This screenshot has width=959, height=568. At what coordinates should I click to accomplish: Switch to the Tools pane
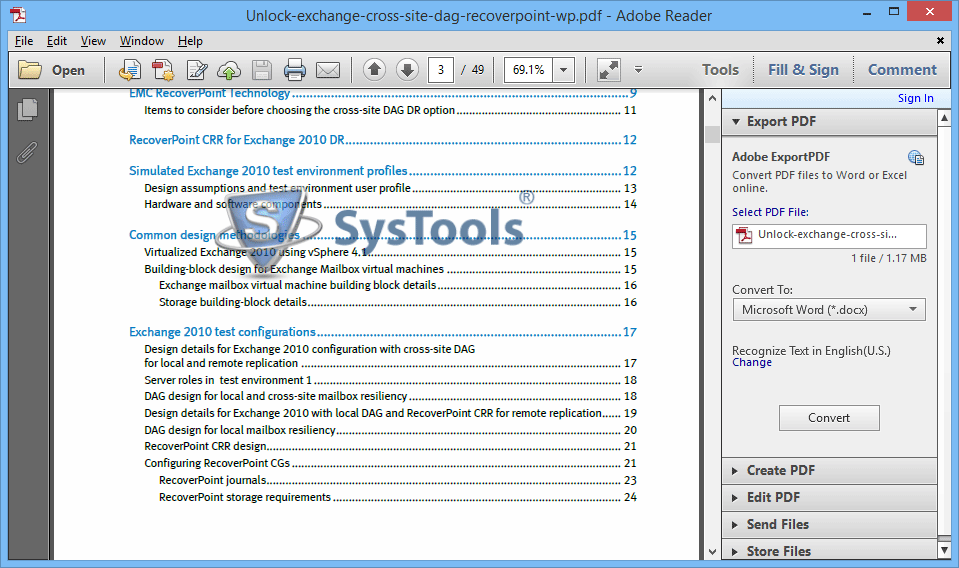[x=720, y=70]
